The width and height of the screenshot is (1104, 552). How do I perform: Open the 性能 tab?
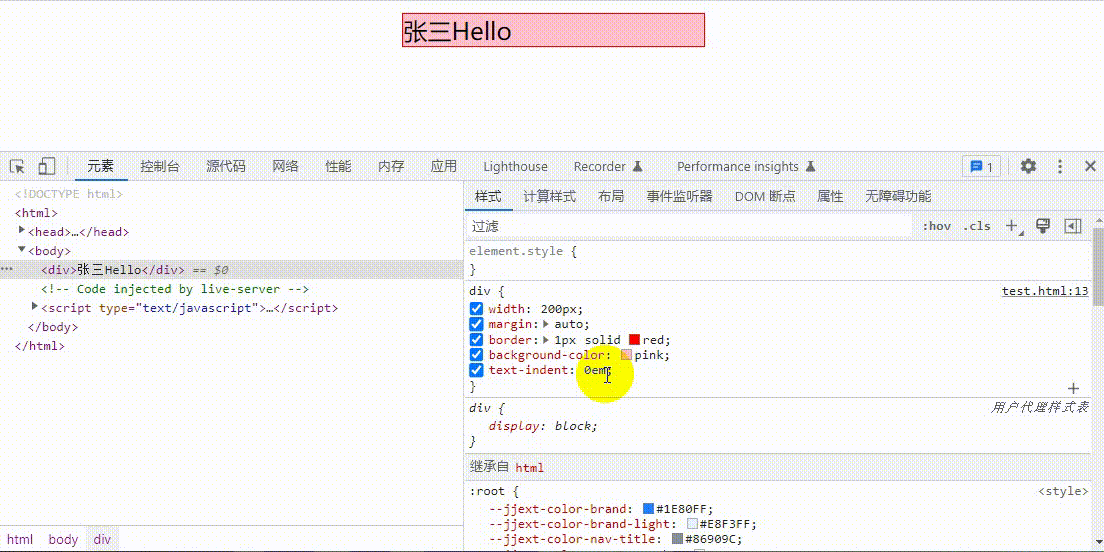click(338, 167)
